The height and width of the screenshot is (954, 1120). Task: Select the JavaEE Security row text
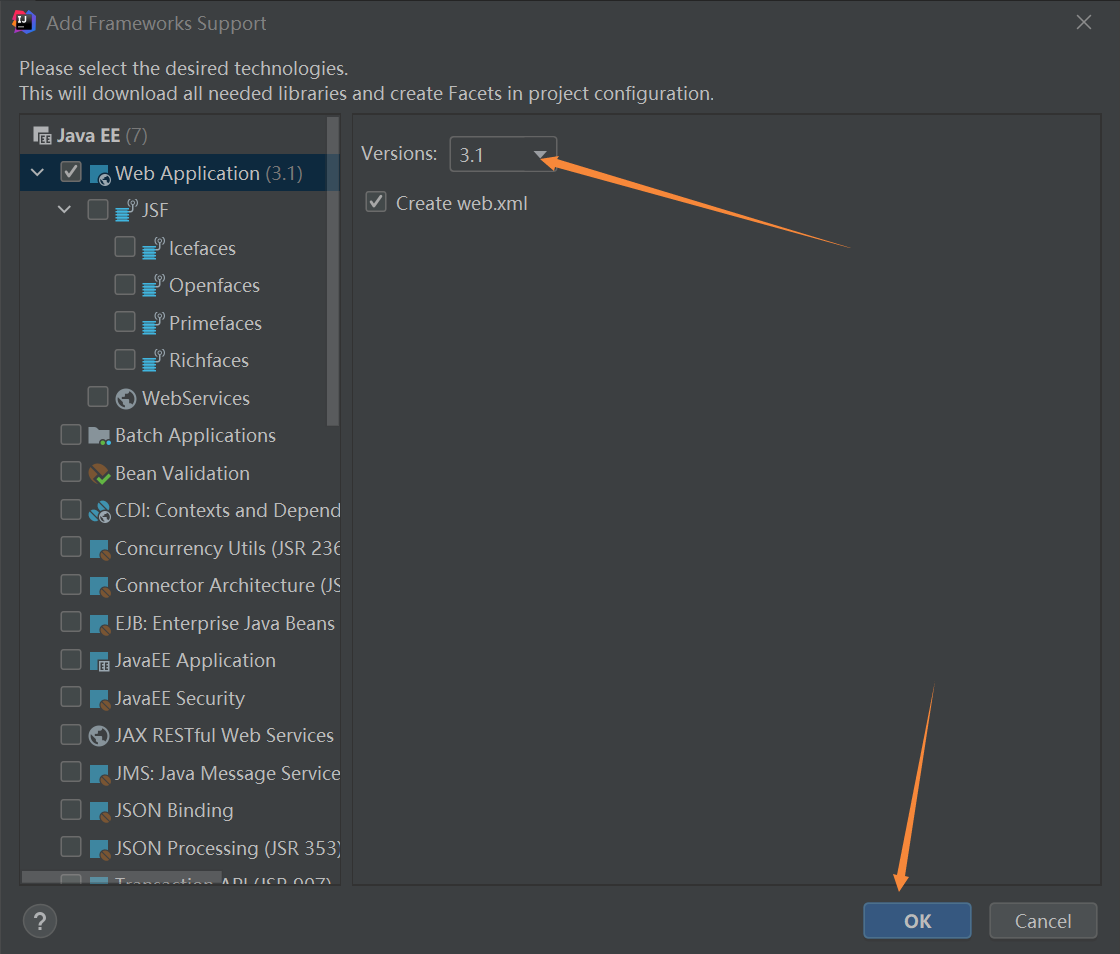179,698
